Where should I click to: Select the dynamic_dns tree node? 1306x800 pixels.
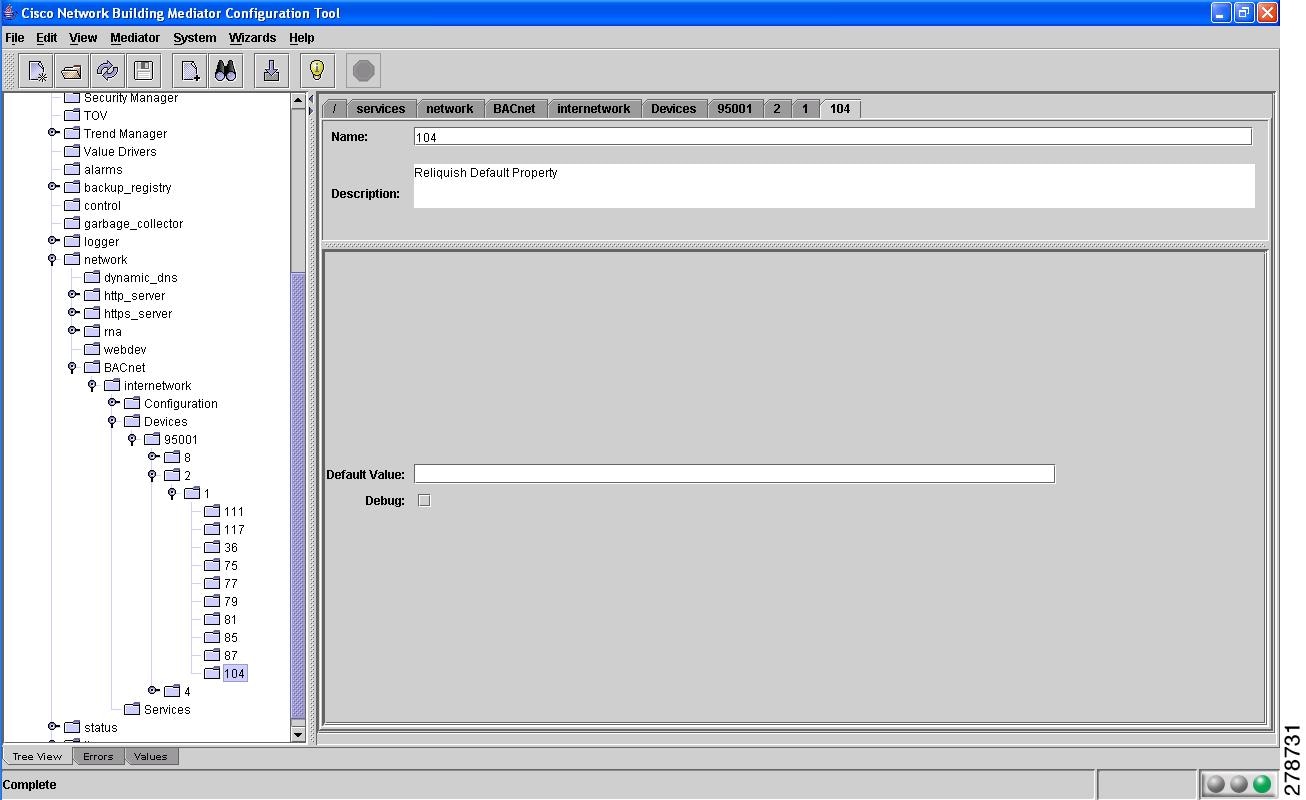pos(141,277)
